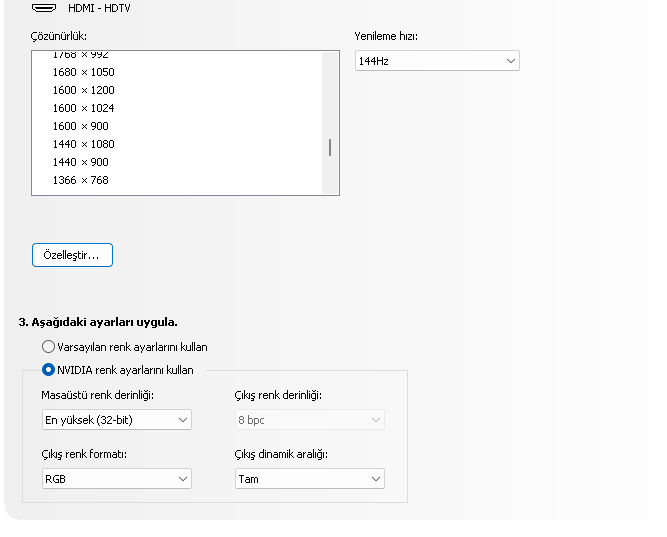667x537 pixels.
Task: Select 1366 × 768 resolution
Action: (x=80, y=180)
